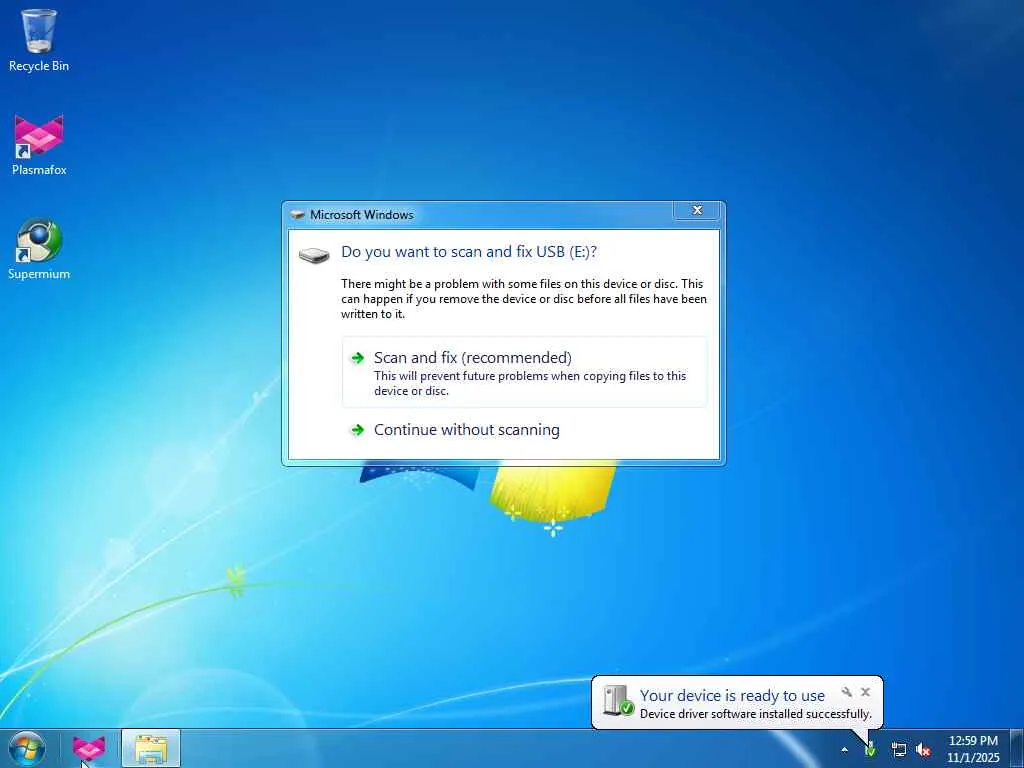Click the Show desktop strip
The width and height of the screenshot is (1024, 768).
click(x=1017, y=749)
